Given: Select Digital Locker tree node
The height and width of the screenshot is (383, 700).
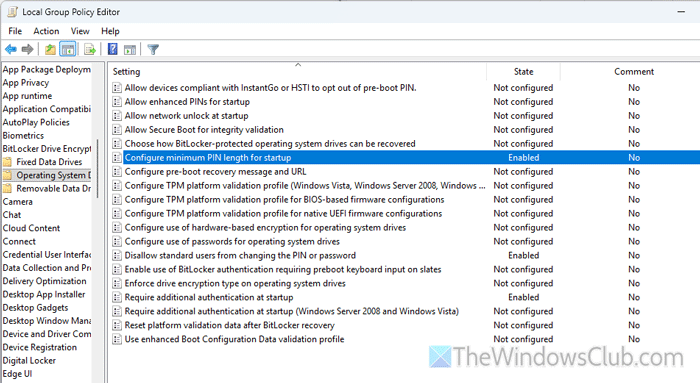Looking at the screenshot, I should point(29,361).
